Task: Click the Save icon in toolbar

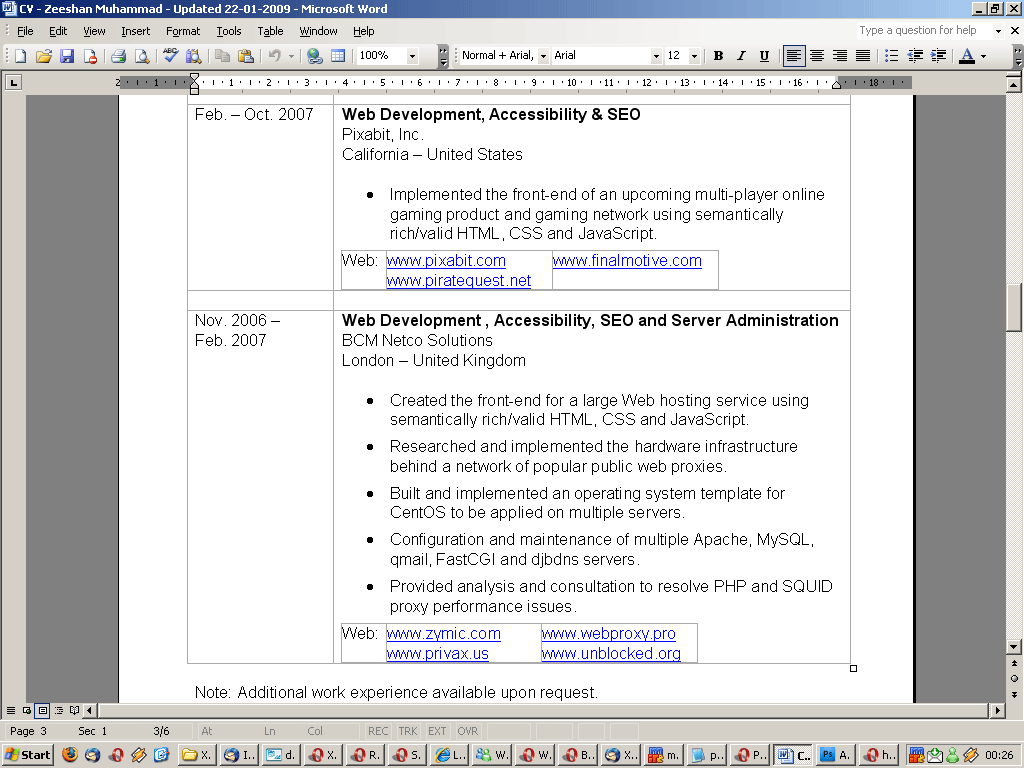Action: pyautogui.click(x=67, y=56)
